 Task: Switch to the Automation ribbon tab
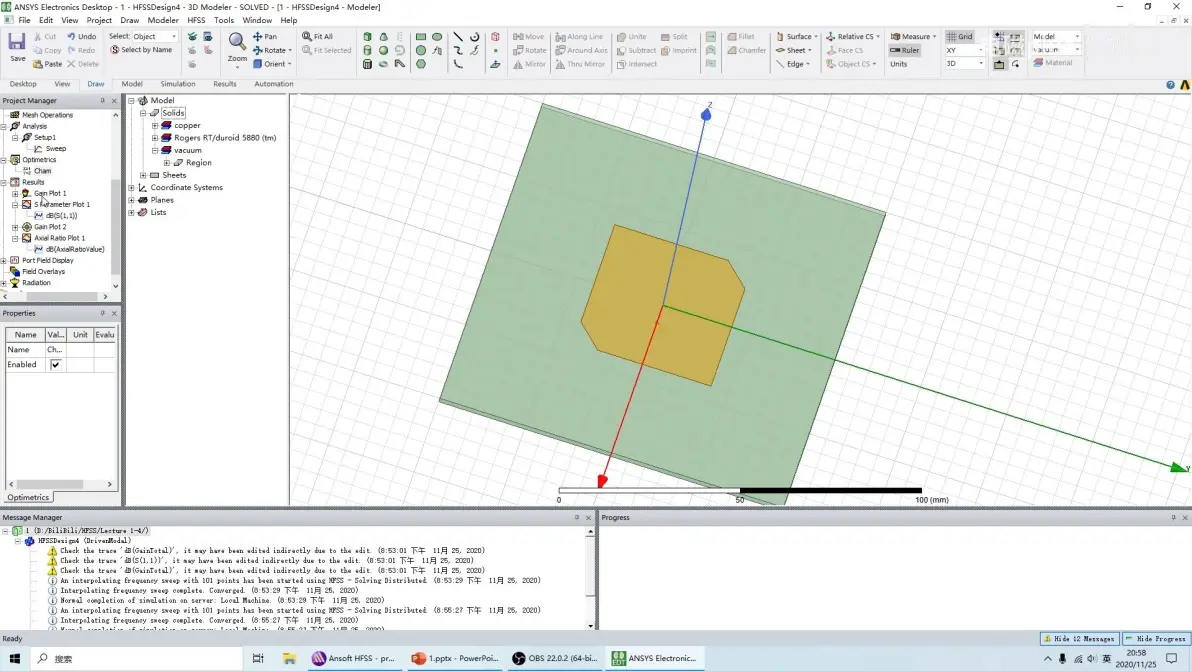(x=274, y=84)
